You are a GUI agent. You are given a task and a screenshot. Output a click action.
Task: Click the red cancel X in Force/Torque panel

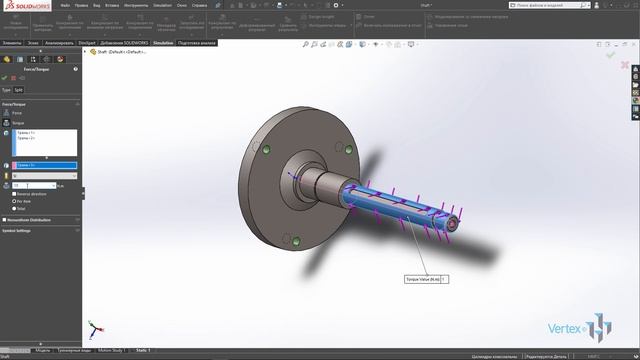[x=13, y=78]
